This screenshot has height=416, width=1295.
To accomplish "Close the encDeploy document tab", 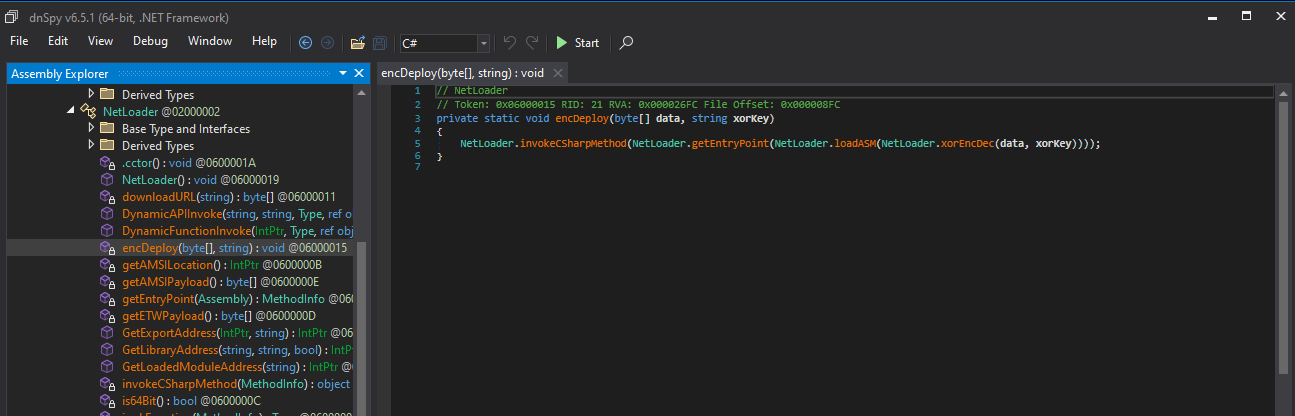I will (558, 73).
